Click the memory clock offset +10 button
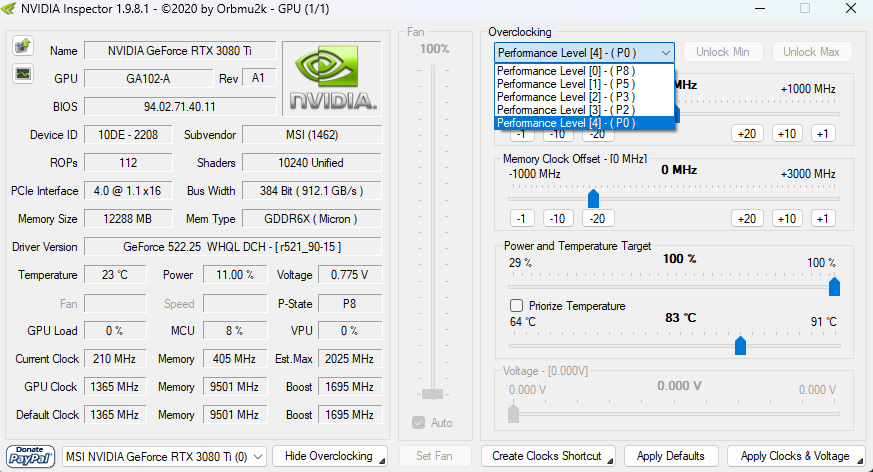Screen dimensions: 873x472 (x=787, y=219)
